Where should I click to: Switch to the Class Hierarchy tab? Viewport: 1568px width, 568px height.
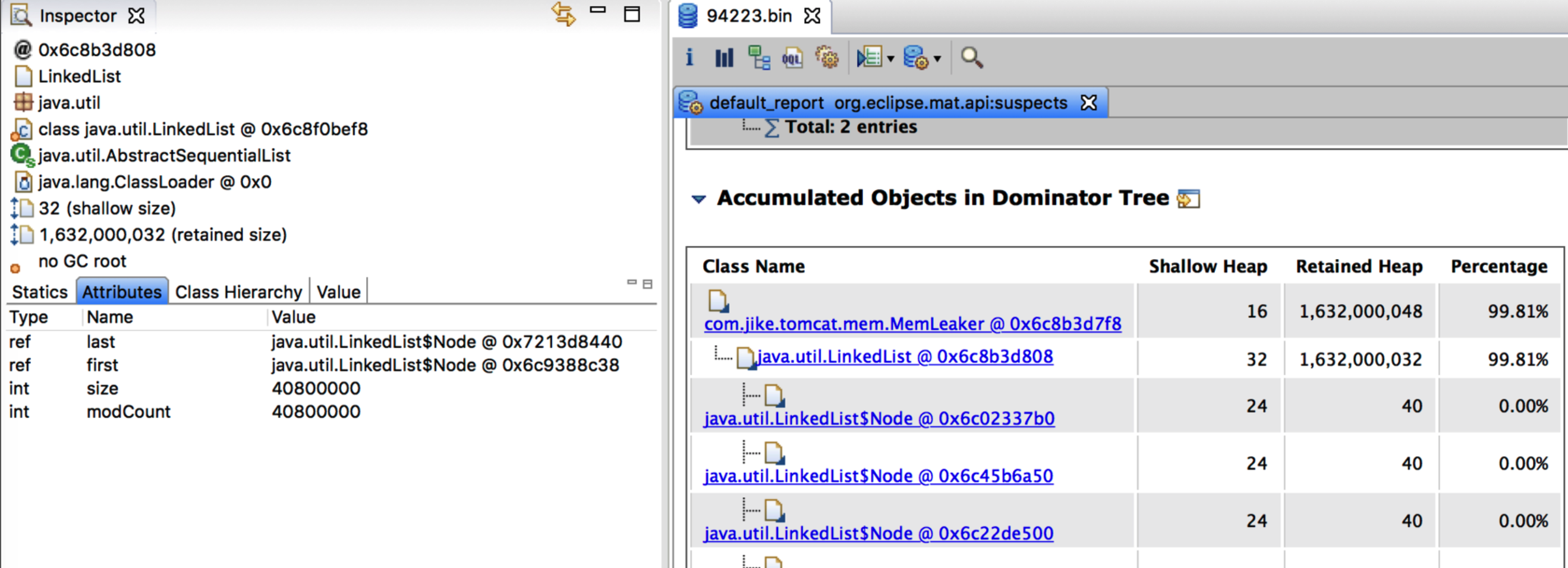[238, 292]
